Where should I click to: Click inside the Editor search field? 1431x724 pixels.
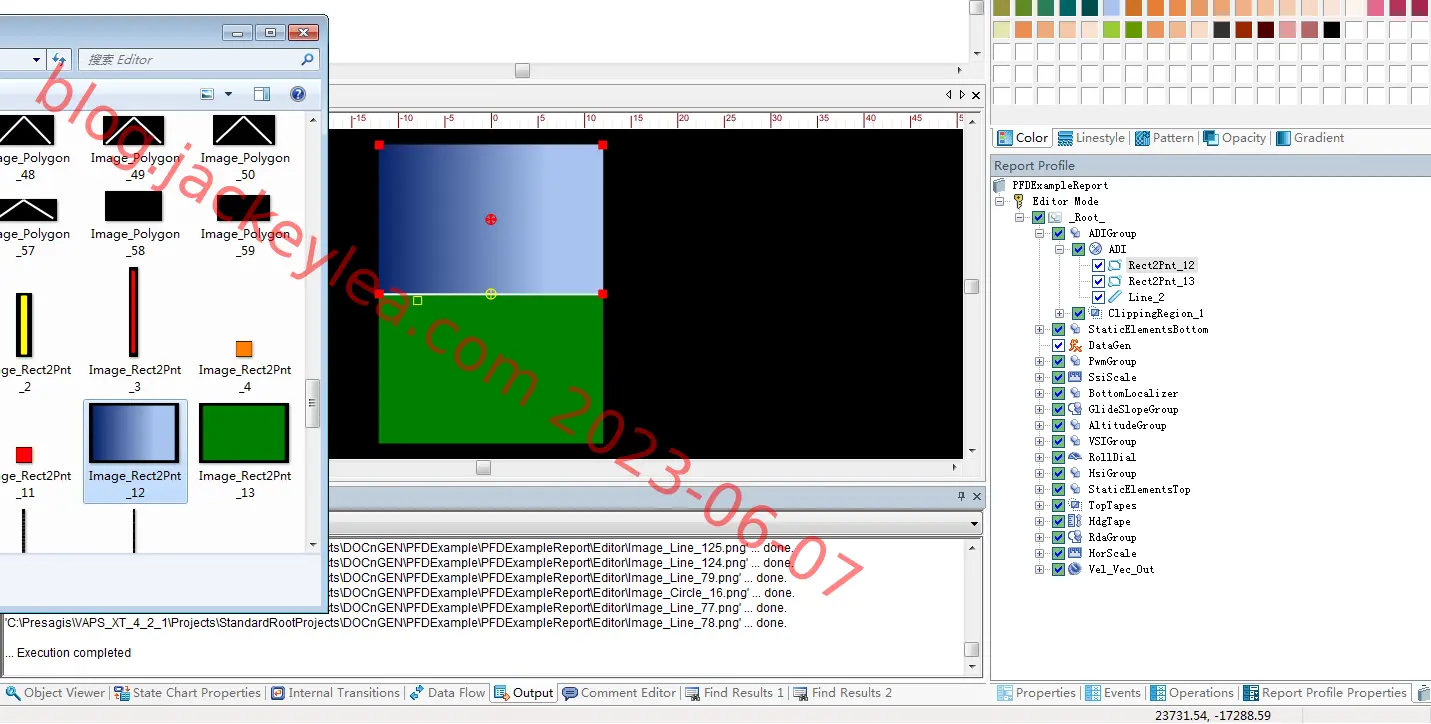click(x=190, y=60)
